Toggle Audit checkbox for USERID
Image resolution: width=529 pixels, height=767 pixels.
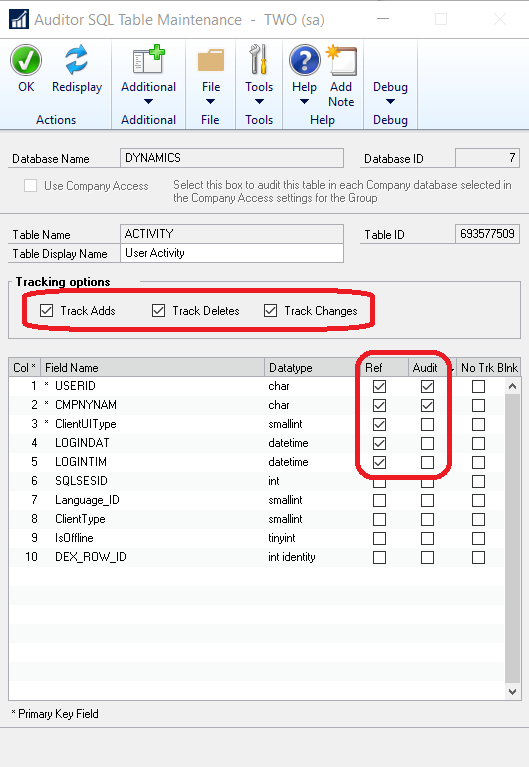pos(427,386)
